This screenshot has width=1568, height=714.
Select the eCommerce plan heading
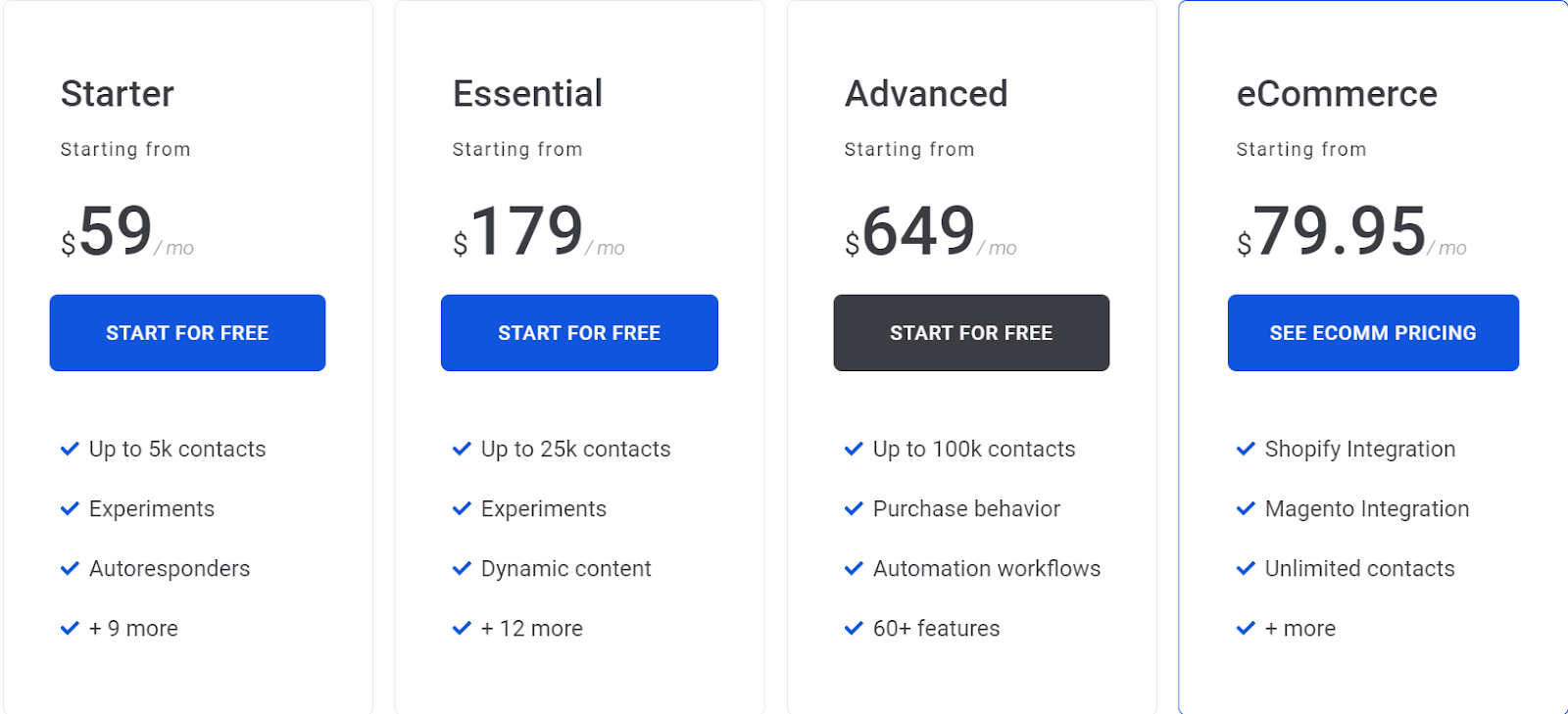1336,94
